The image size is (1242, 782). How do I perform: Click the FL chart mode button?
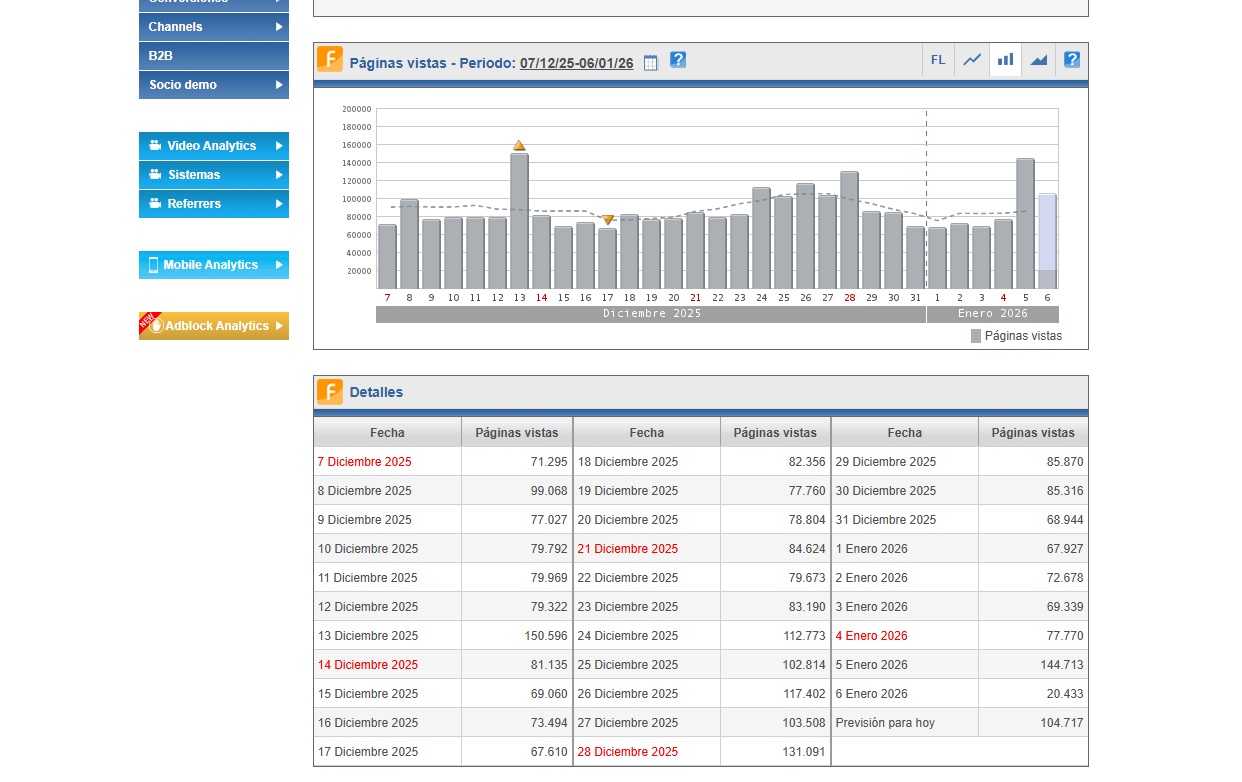pos(938,60)
